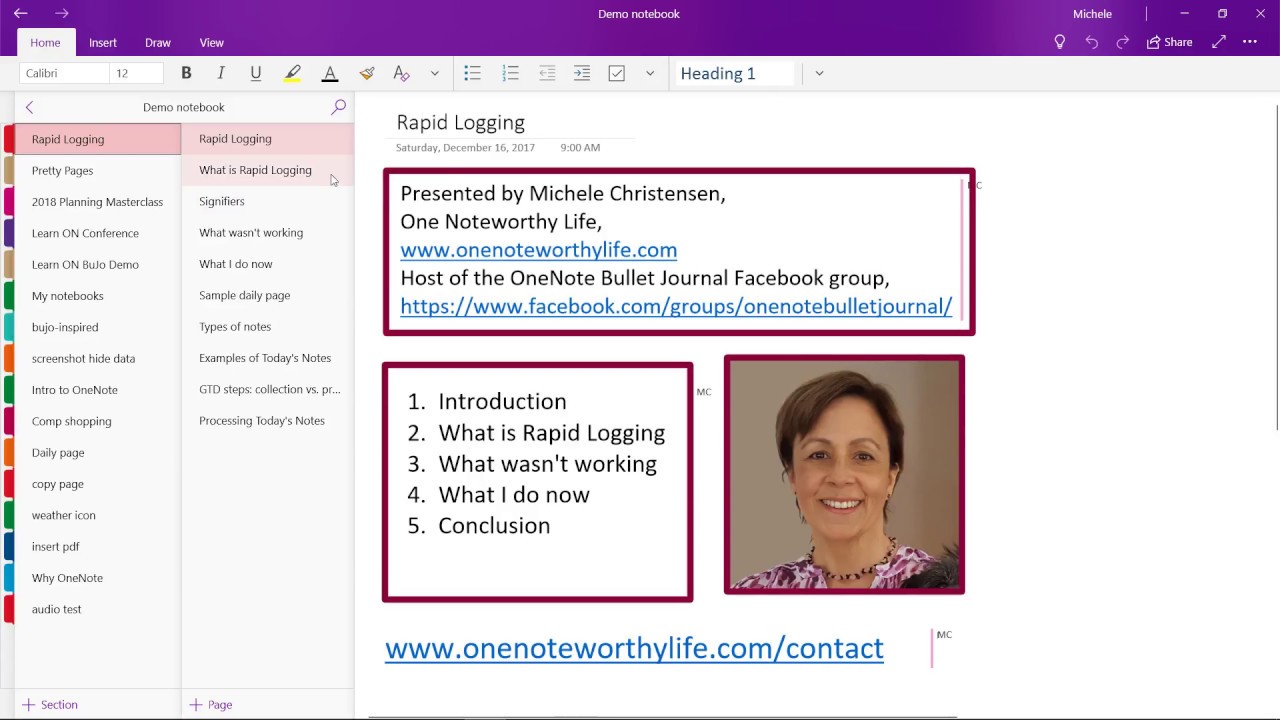Open the lightbulb Tell Me icon

click(x=1060, y=42)
